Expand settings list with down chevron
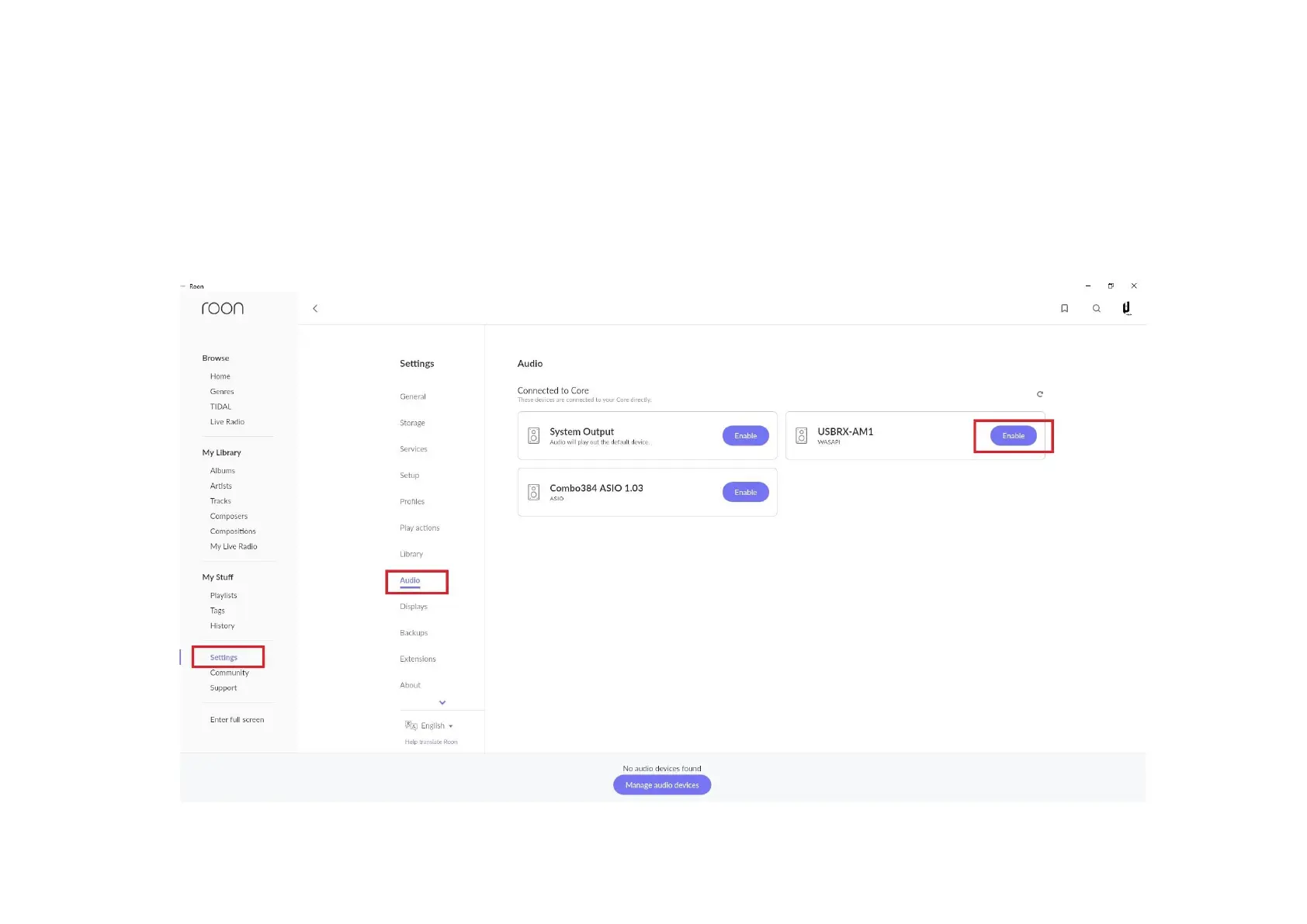Viewport: 1307px width, 924px height. point(442,703)
